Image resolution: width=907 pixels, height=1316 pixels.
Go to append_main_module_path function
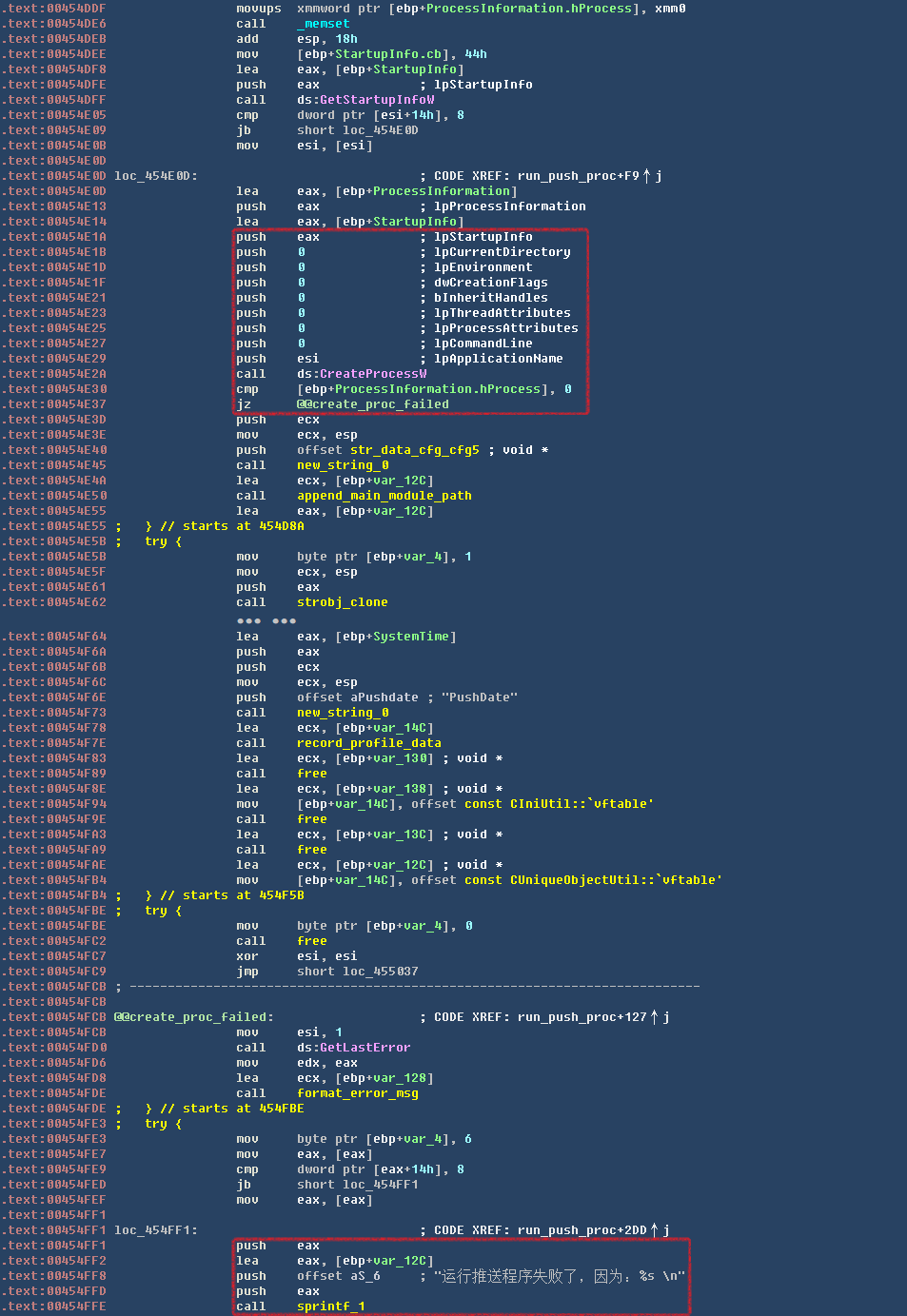coord(384,496)
